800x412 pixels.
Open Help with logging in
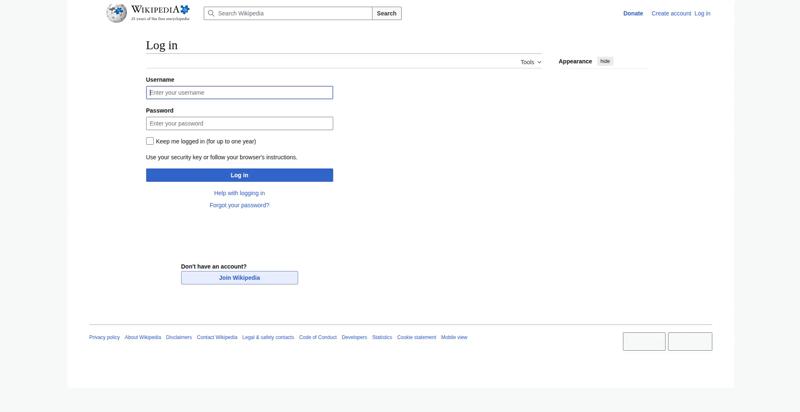point(239,193)
